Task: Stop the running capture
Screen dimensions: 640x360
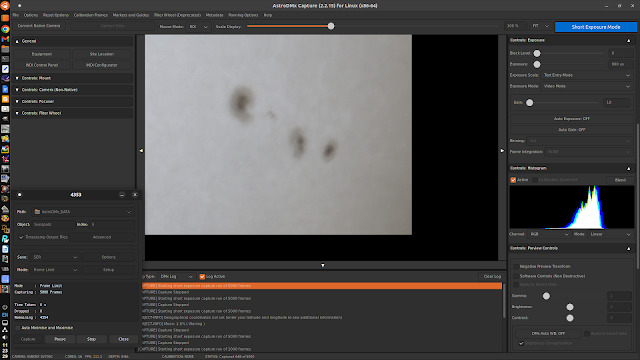Action: pyautogui.click(x=91, y=339)
